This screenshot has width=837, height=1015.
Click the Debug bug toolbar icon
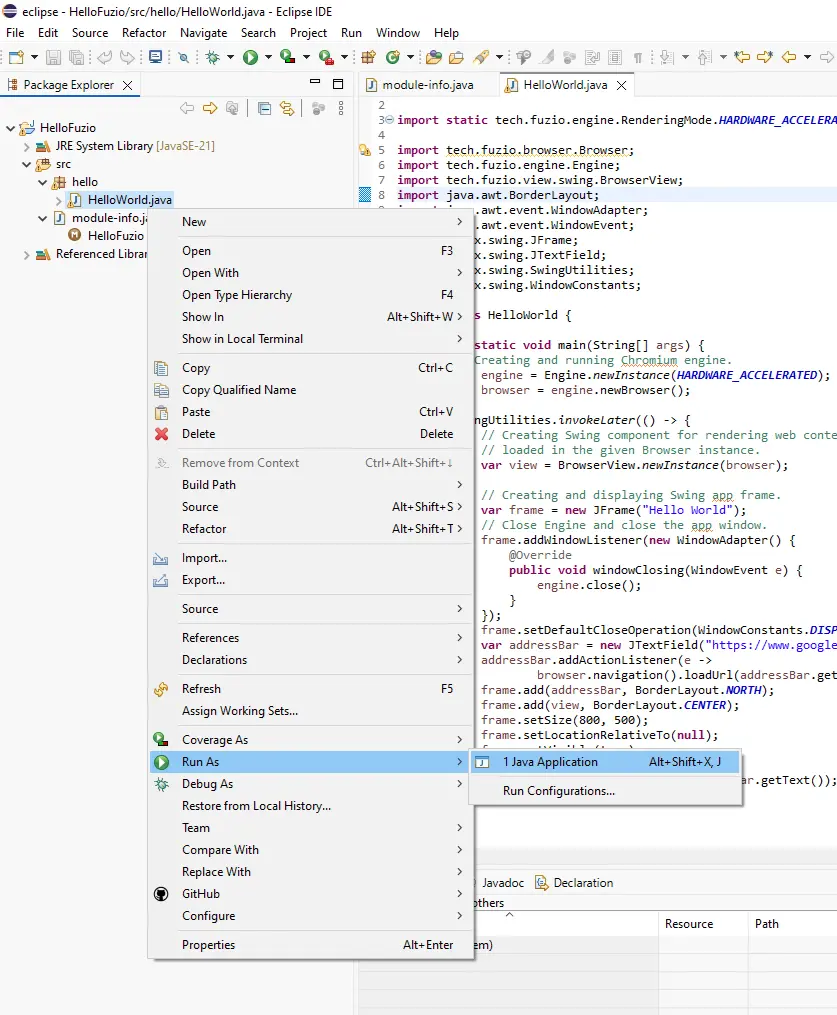(212, 58)
